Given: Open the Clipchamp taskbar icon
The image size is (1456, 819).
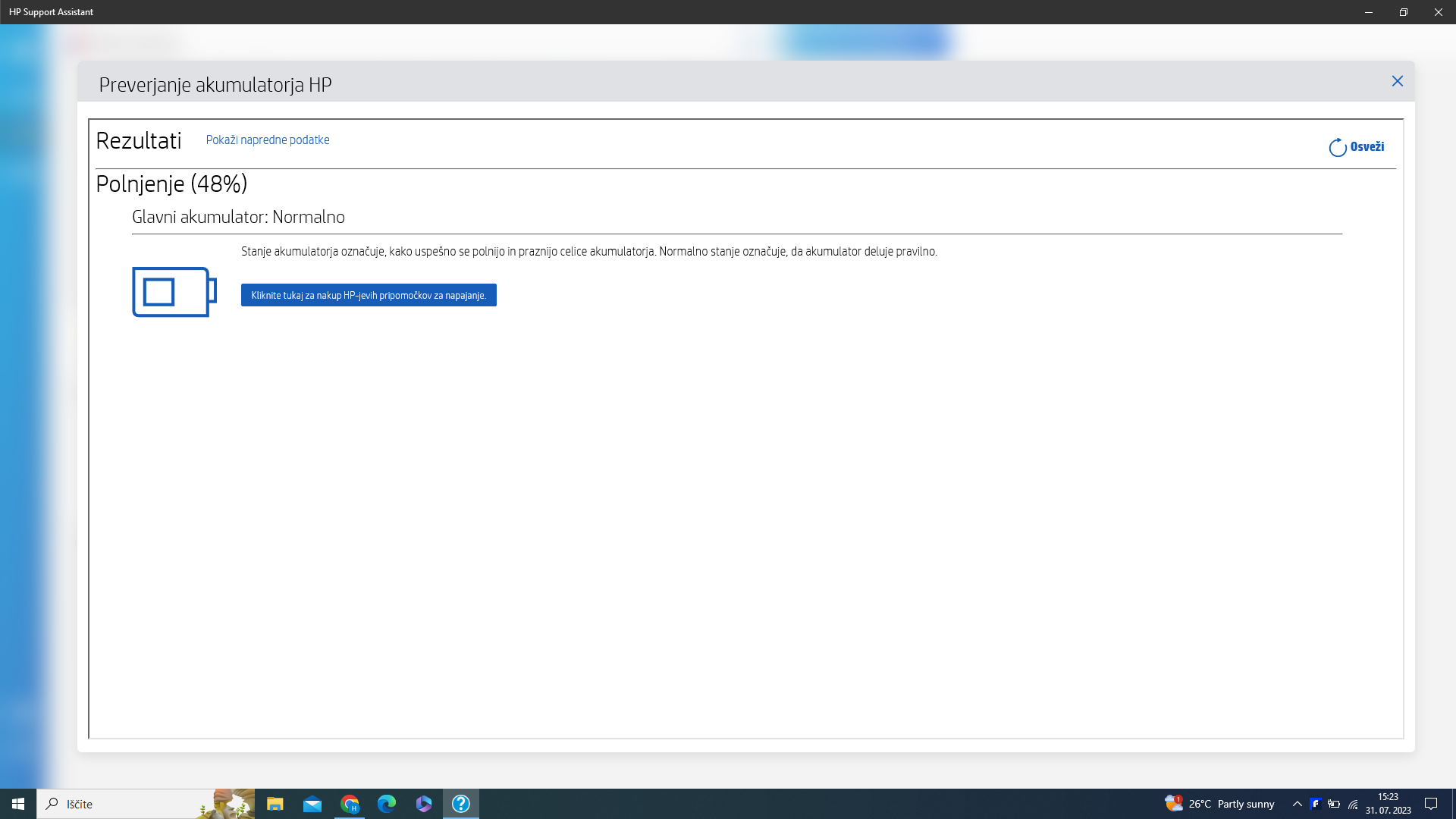Looking at the screenshot, I should coord(424,804).
